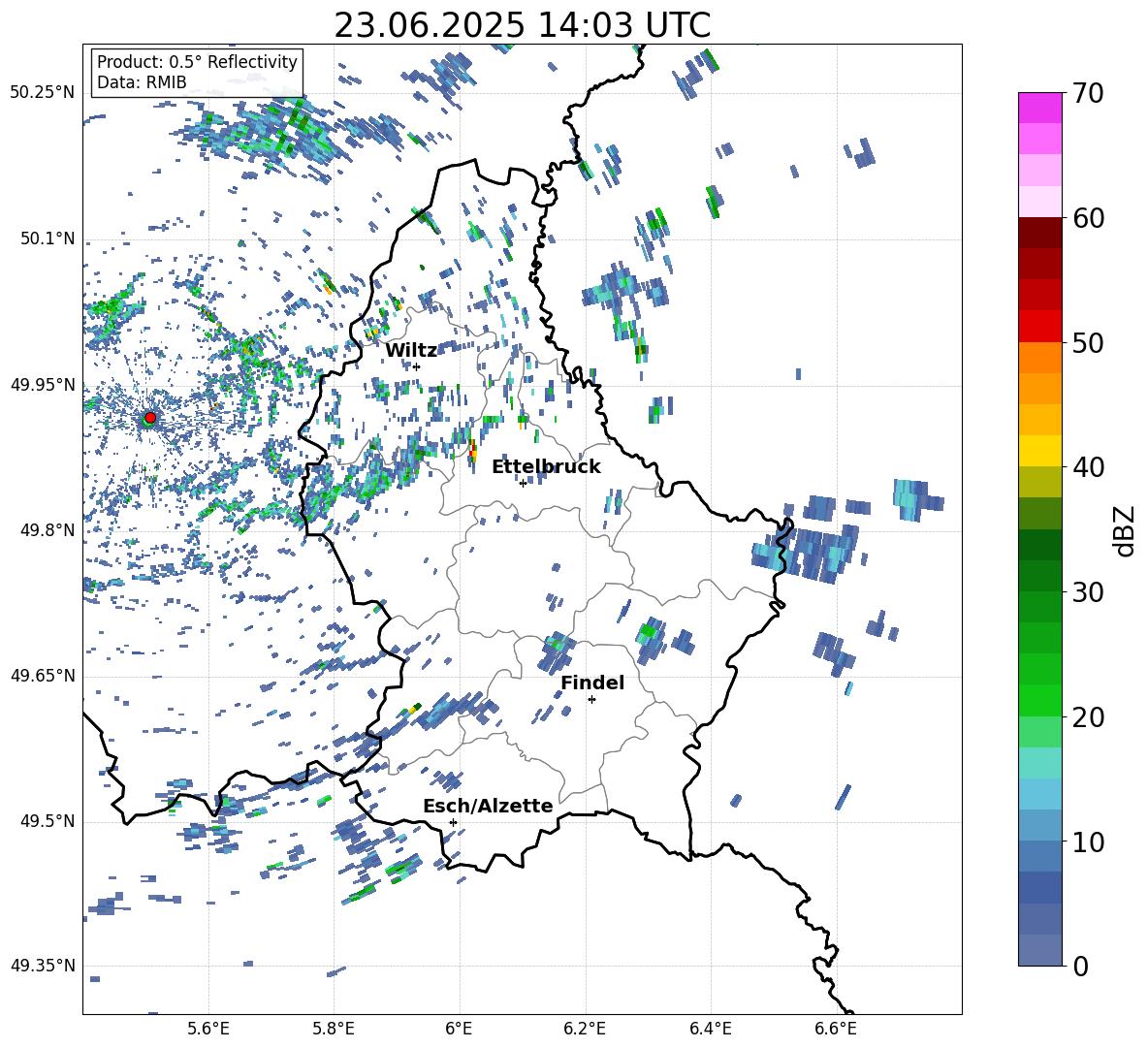Click the 20 colorbar tick label
1148x1048 pixels.
1087,717
